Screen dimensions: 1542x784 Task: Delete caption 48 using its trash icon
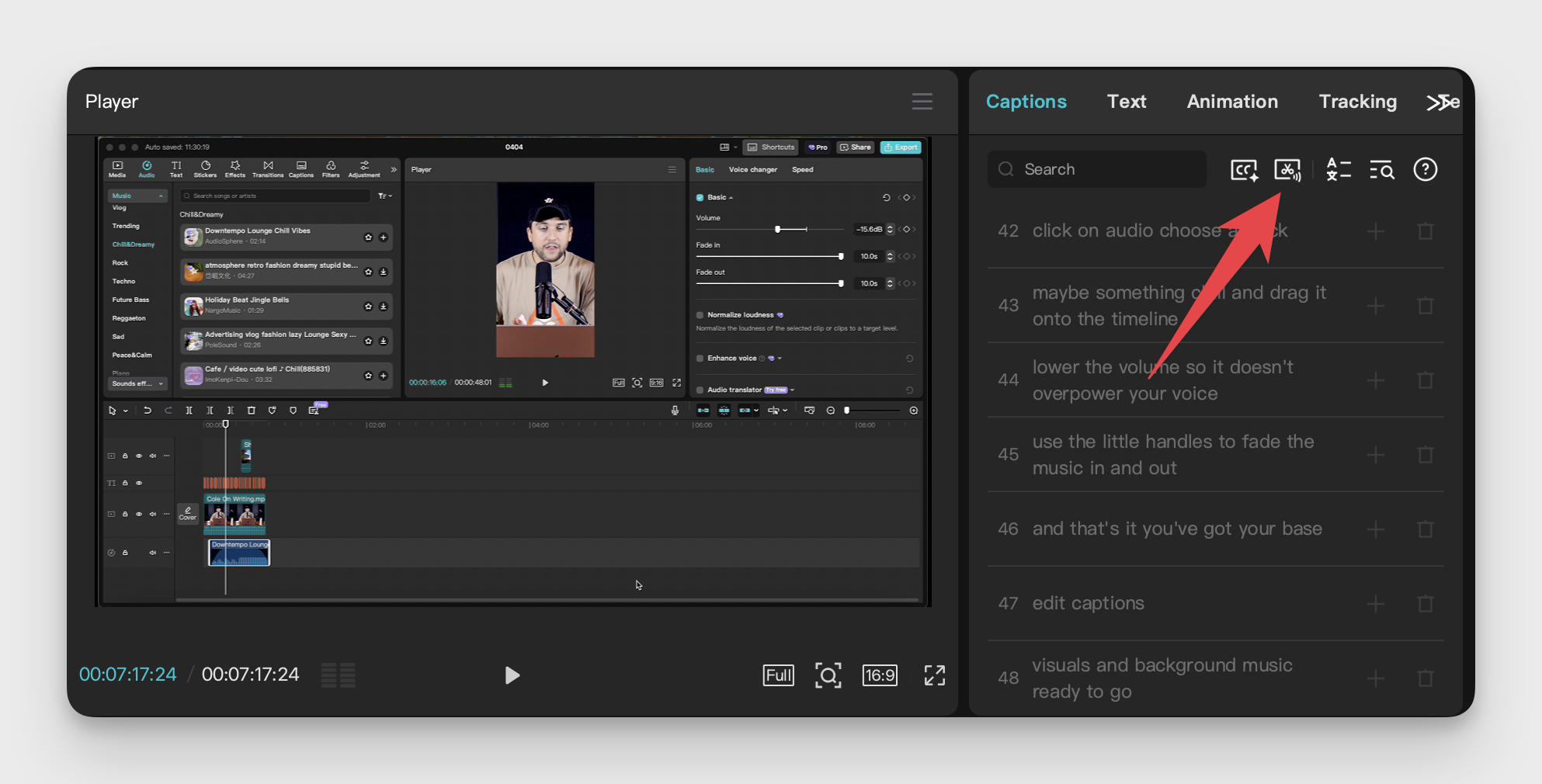coord(1426,678)
